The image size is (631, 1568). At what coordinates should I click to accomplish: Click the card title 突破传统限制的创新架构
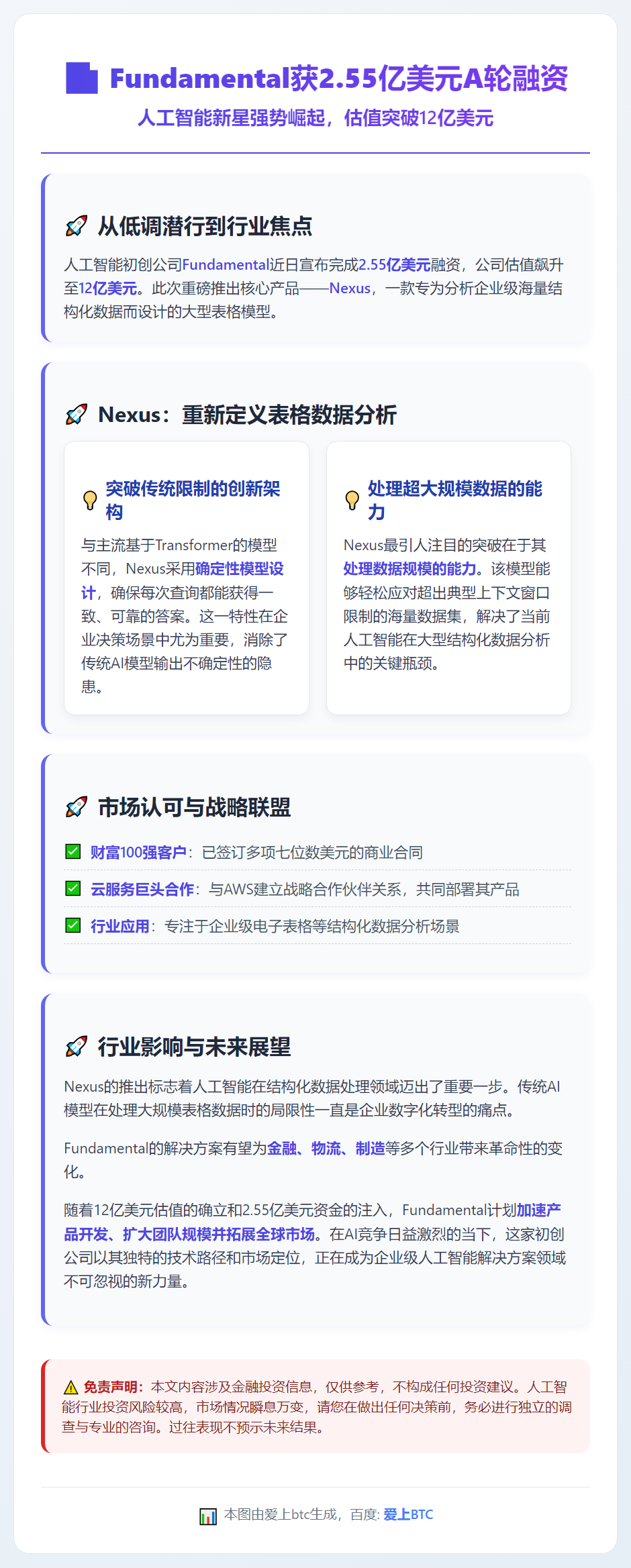[x=193, y=501]
